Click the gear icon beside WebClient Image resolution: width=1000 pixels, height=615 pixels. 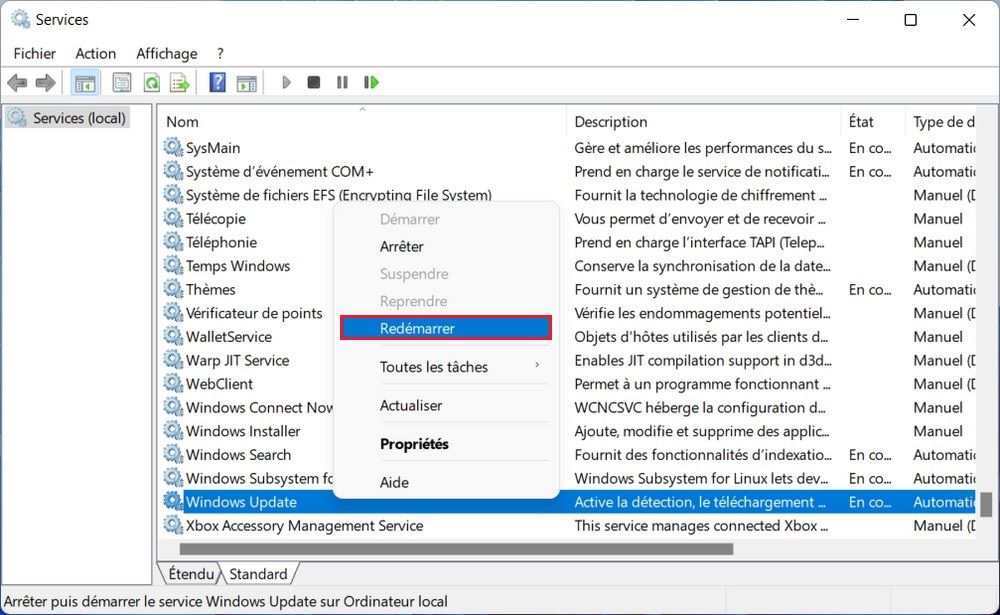coord(173,383)
